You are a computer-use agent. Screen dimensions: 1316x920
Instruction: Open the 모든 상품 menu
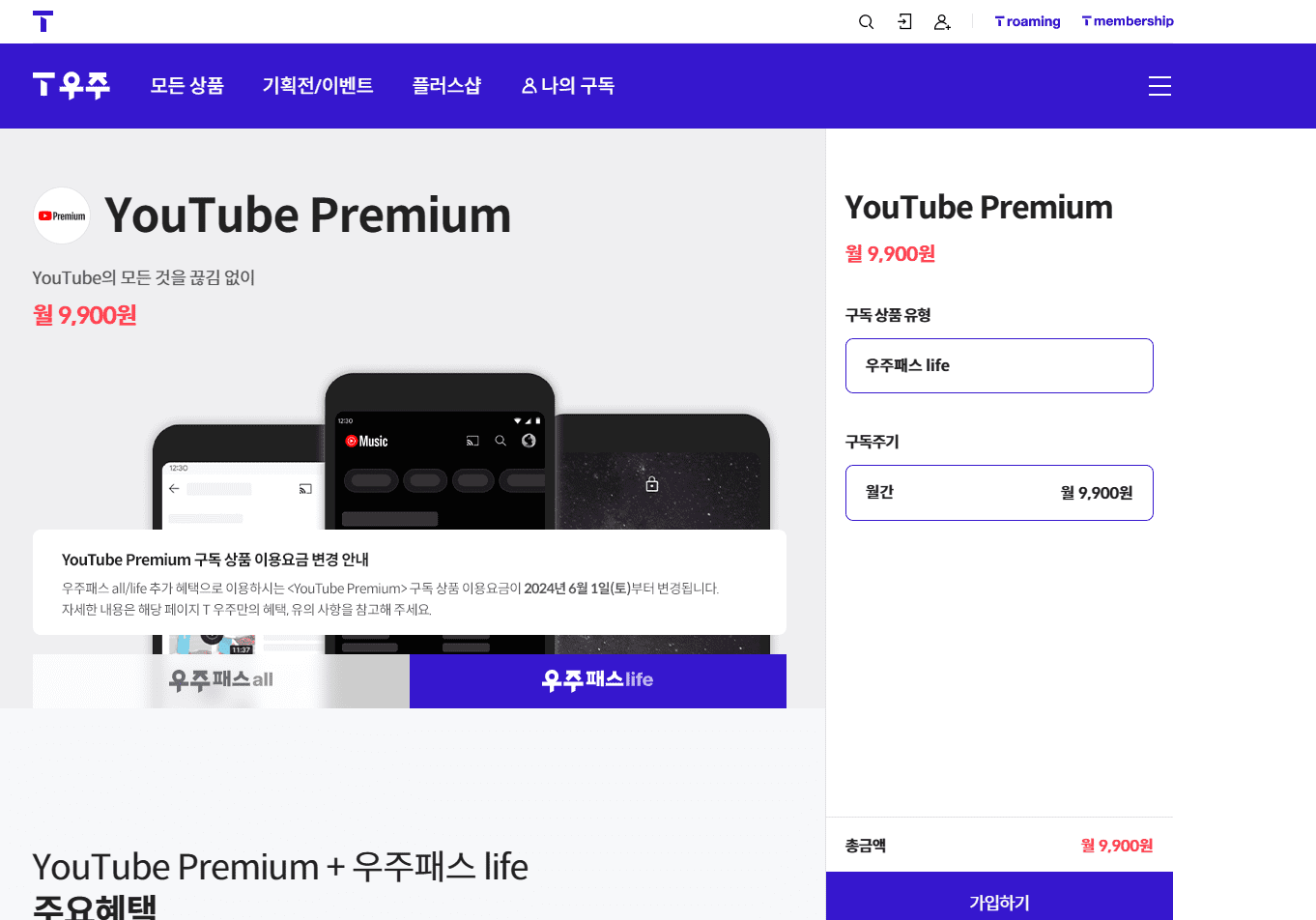187,86
